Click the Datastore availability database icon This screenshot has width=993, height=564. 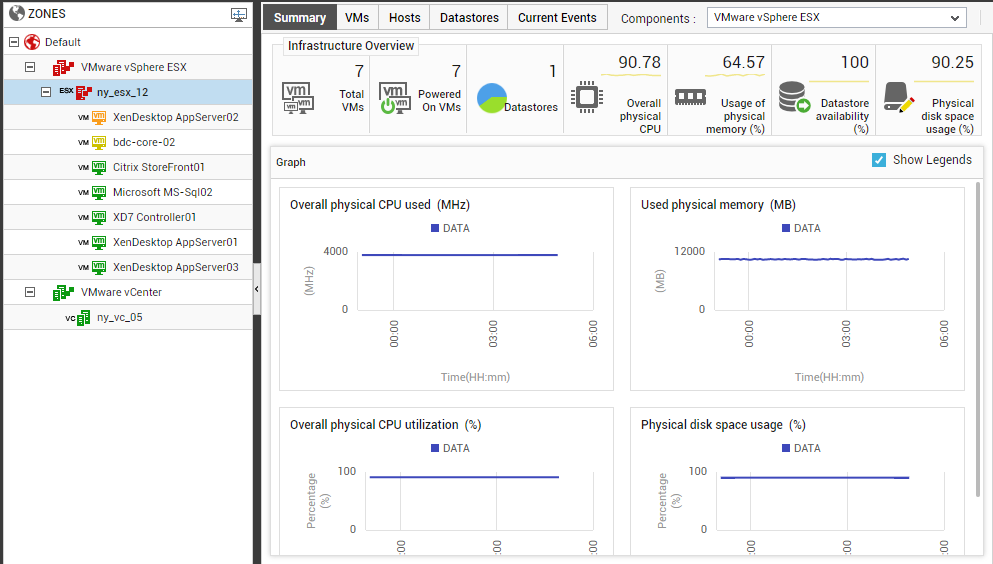point(794,97)
